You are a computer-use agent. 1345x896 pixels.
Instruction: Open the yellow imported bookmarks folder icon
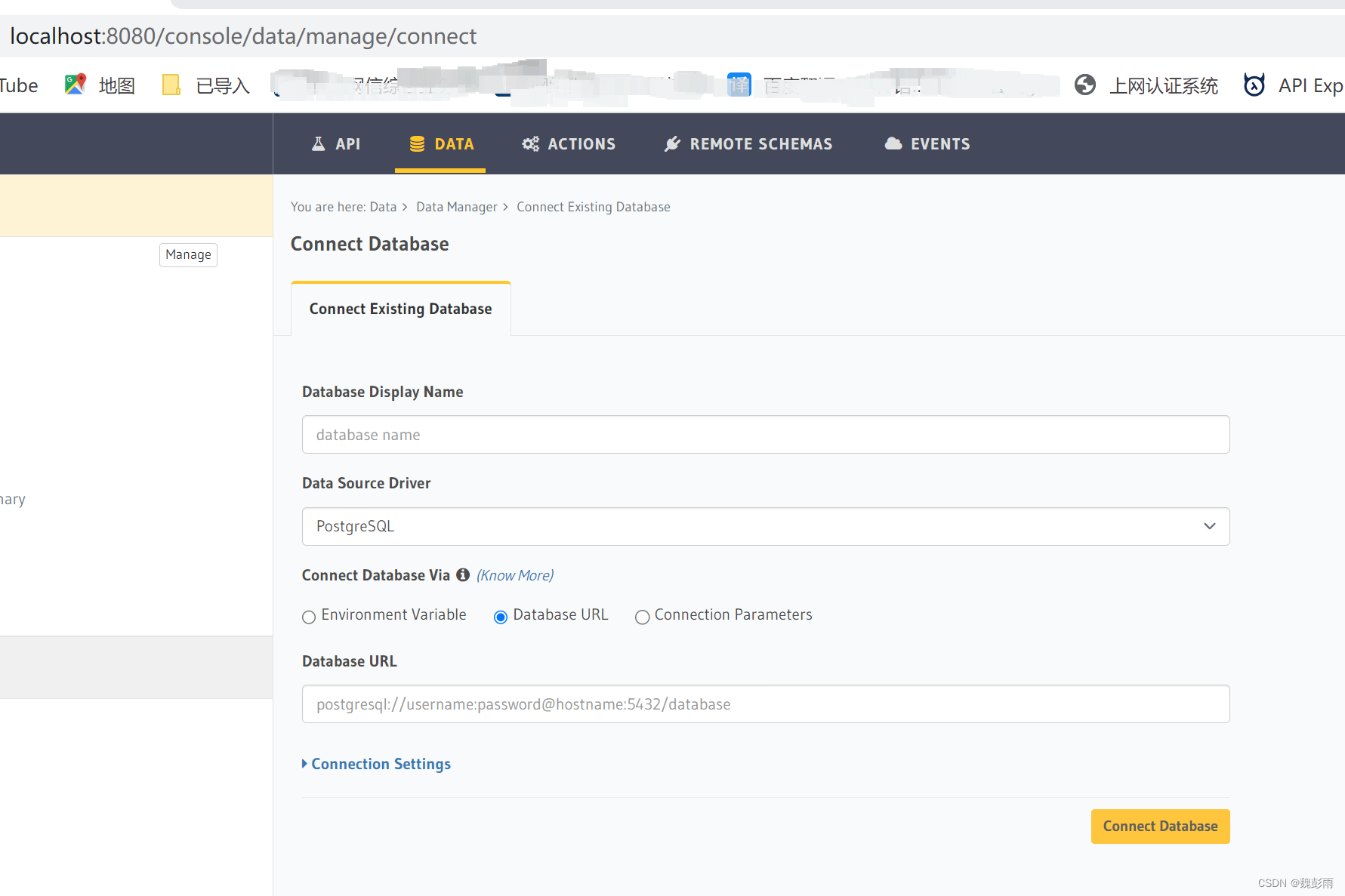click(x=171, y=85)
